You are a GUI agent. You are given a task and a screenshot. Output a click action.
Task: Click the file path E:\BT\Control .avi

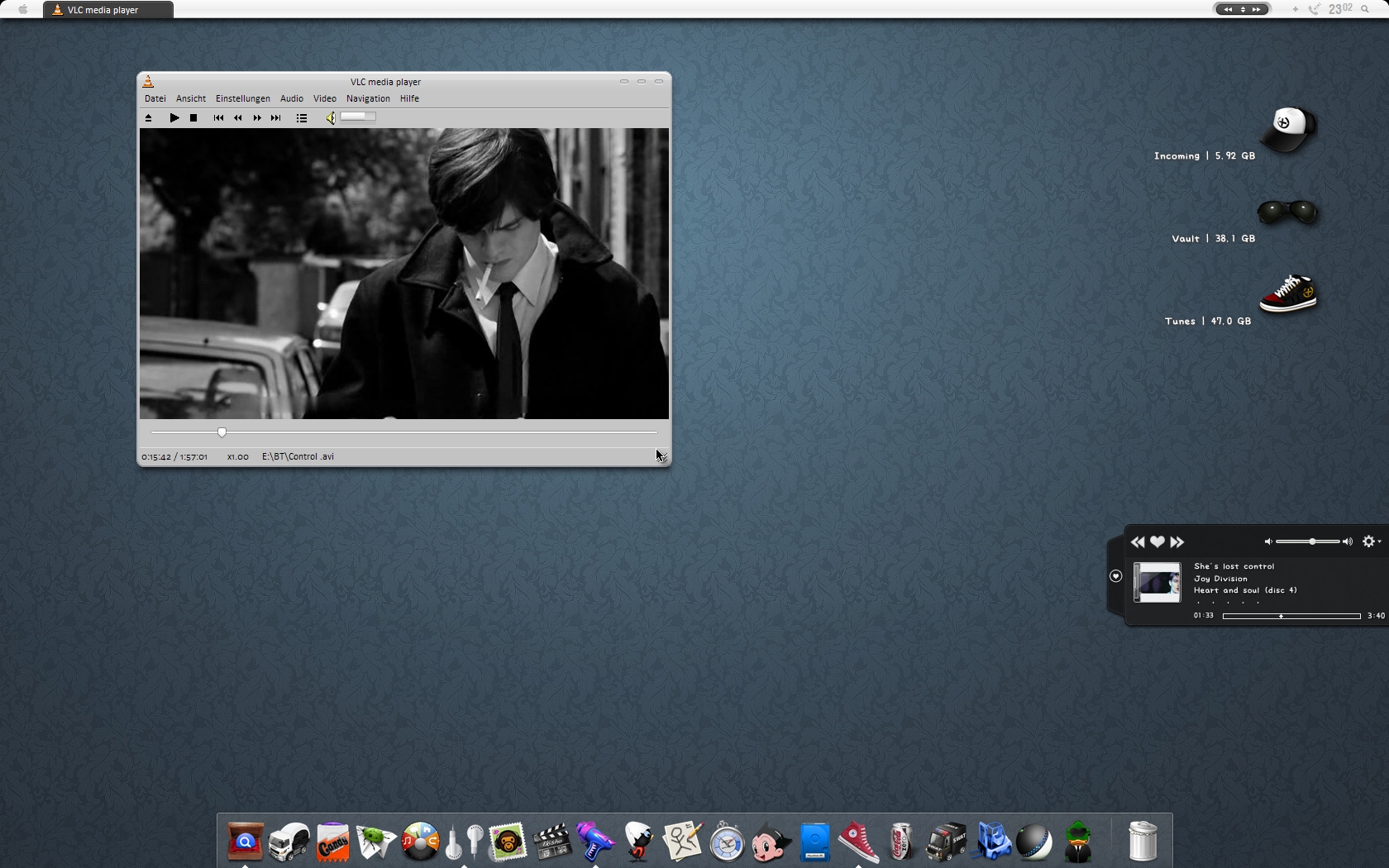pos(298,456)
